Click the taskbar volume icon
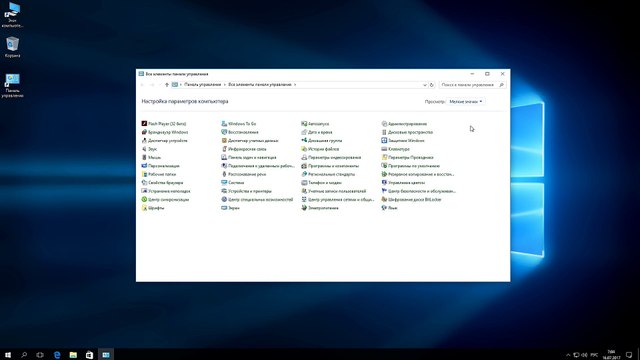Screen dimensions: 640x360 tap(584, 355)
